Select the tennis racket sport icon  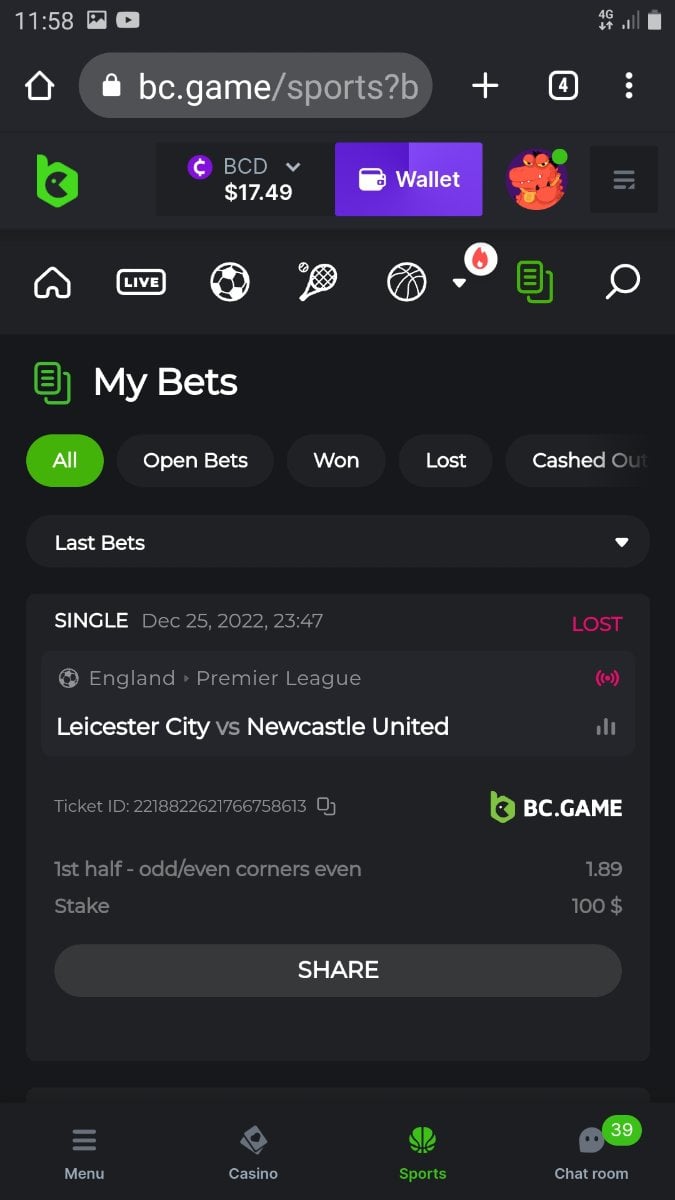tap(317, 282)
